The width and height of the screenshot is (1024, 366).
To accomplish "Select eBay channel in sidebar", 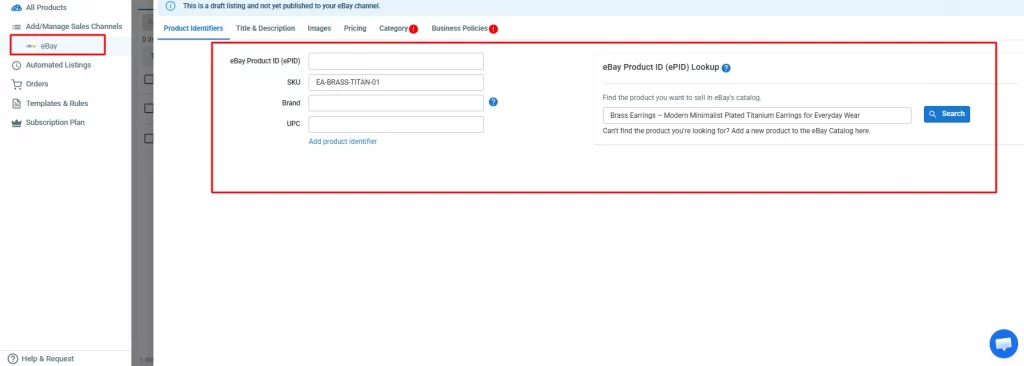I will 49,46.
